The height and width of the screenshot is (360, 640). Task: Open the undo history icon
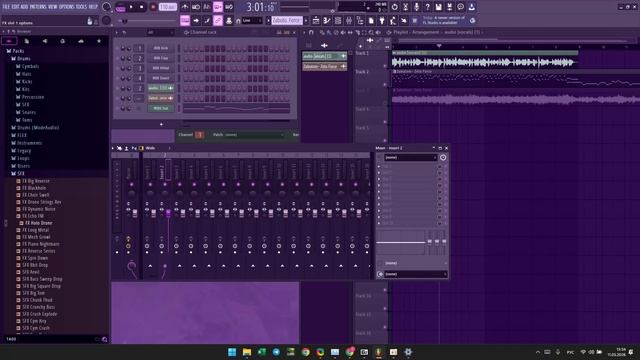(394, 7)
